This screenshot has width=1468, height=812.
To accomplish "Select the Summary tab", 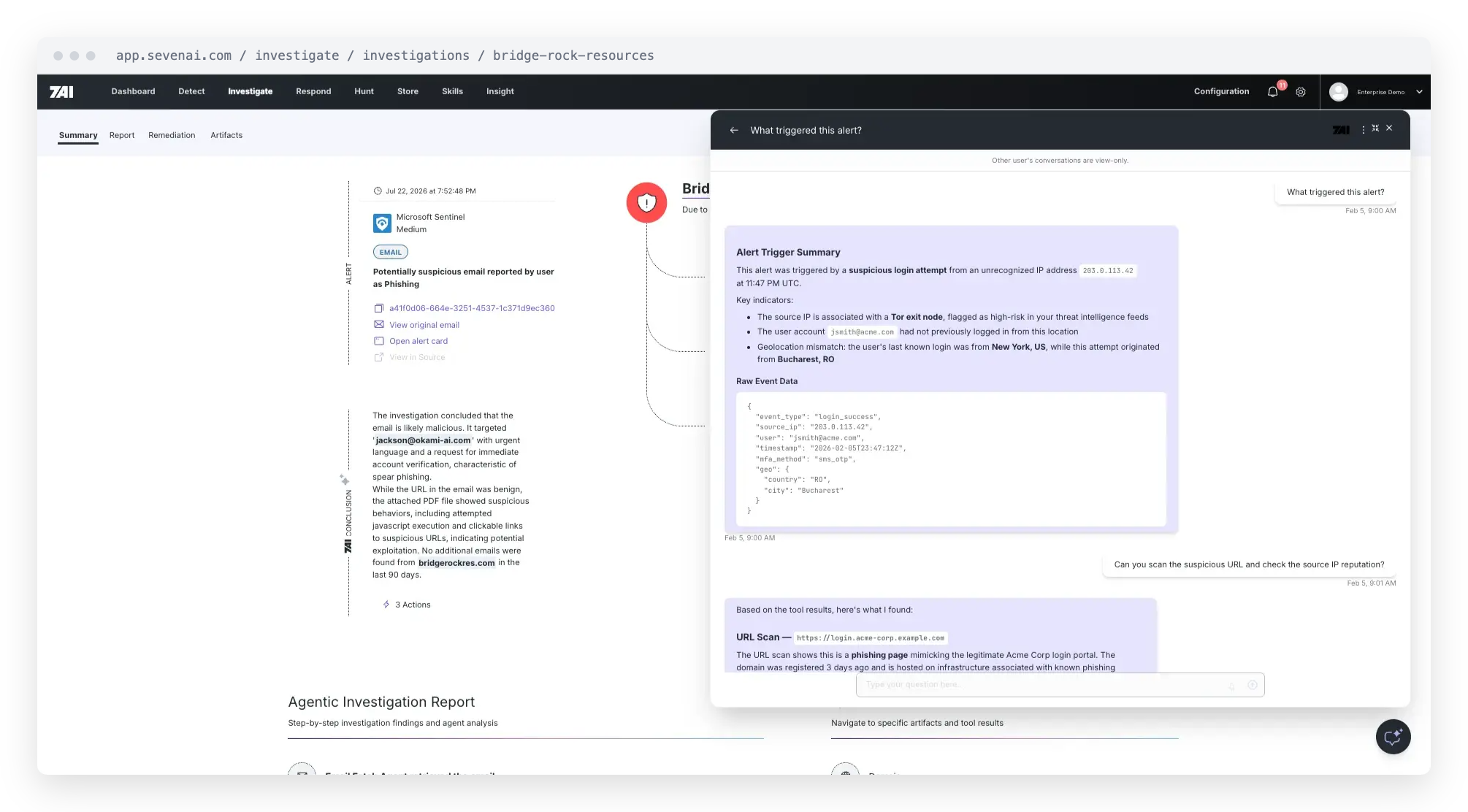I will [78, 136].
